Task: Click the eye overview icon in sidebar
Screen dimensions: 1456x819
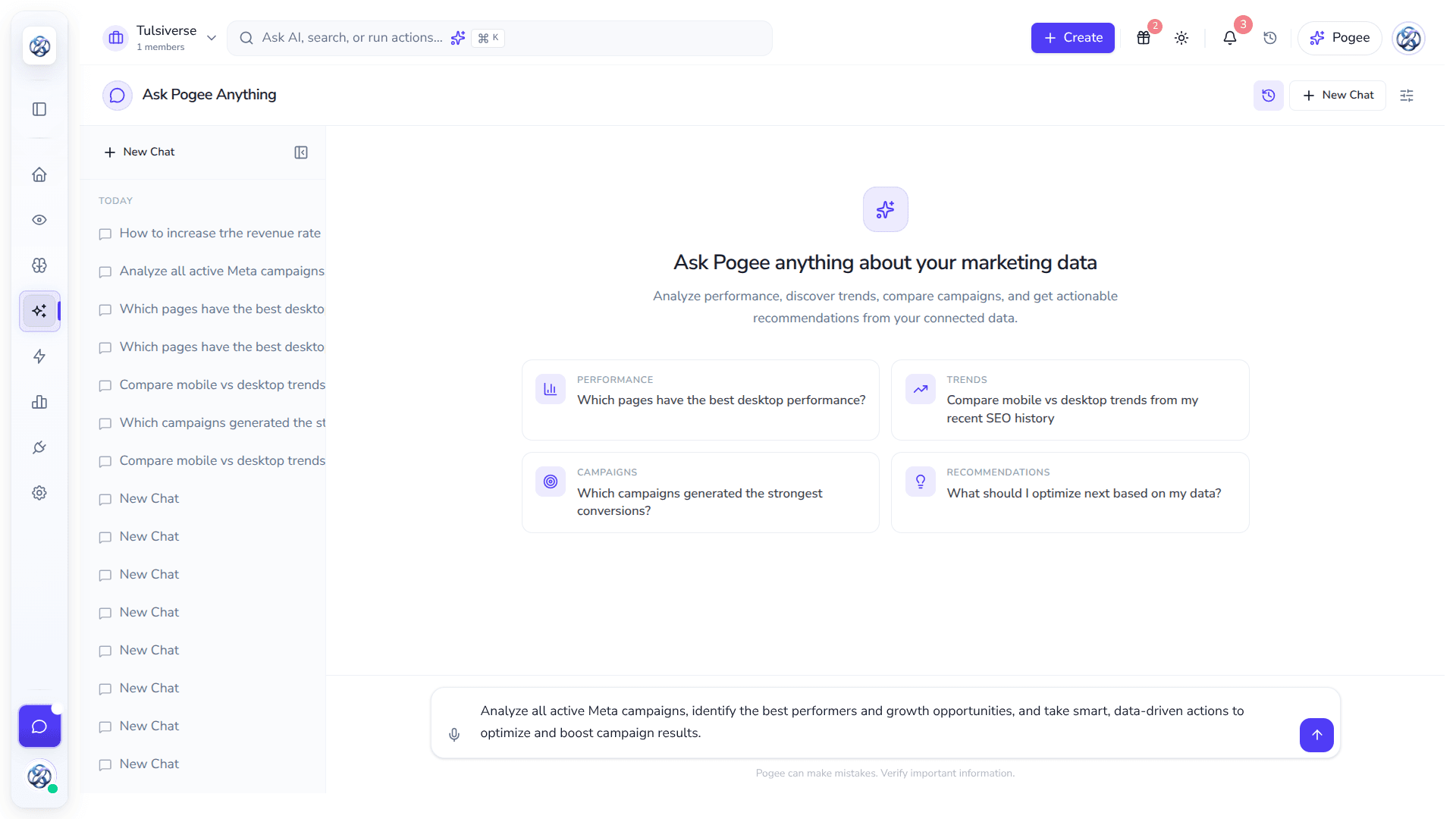Action: pyautogui.click(x=39, y=220)
